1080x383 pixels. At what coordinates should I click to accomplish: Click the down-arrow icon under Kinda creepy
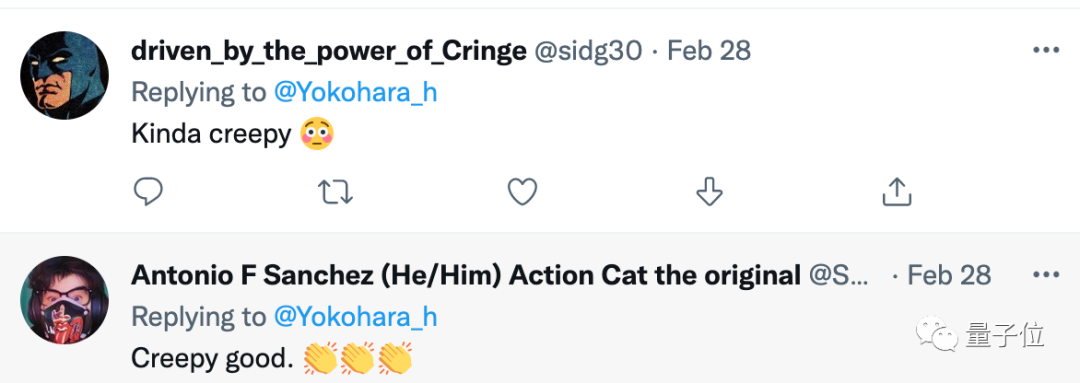tap(709, 192)
